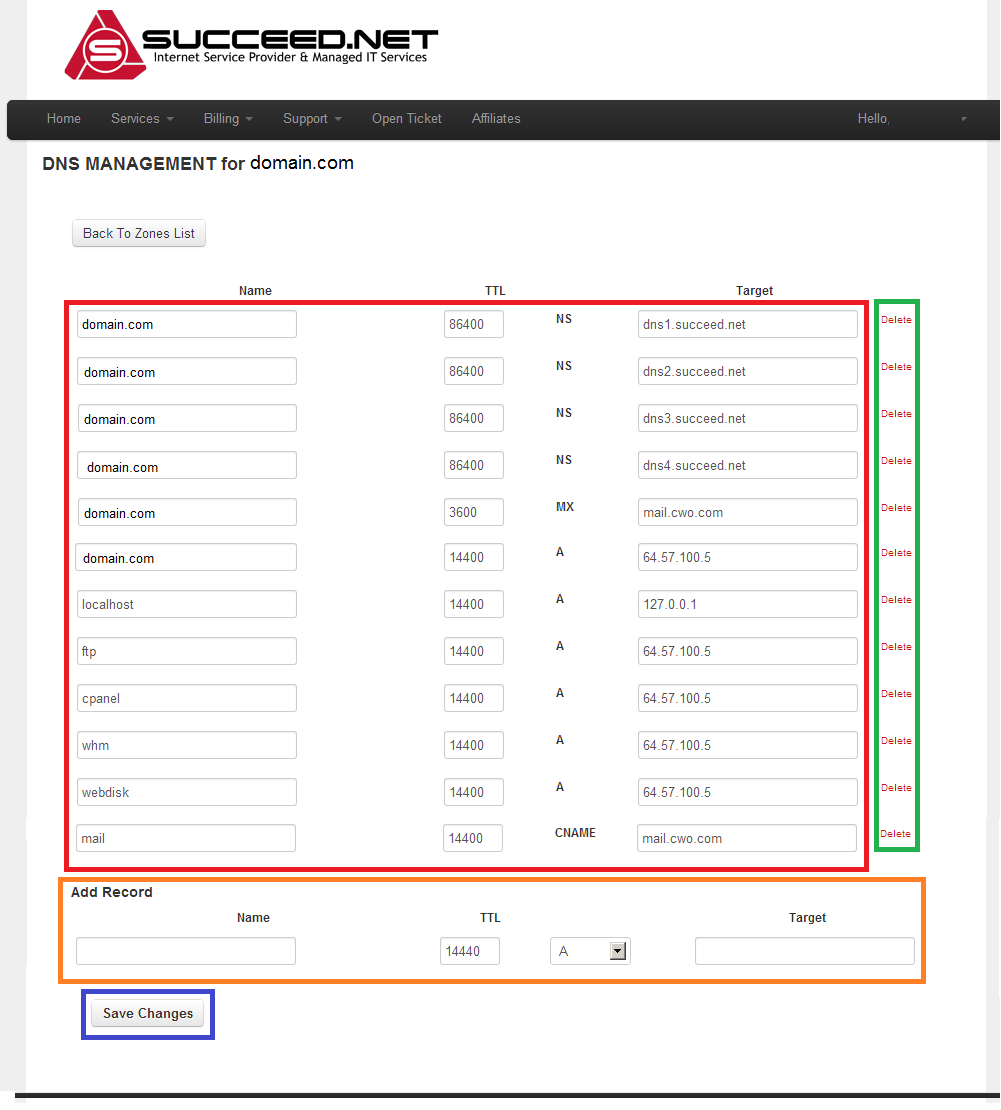Click the Affiliates navigation item
Screen dimensions: 1001x1110
tap(495, 118)
